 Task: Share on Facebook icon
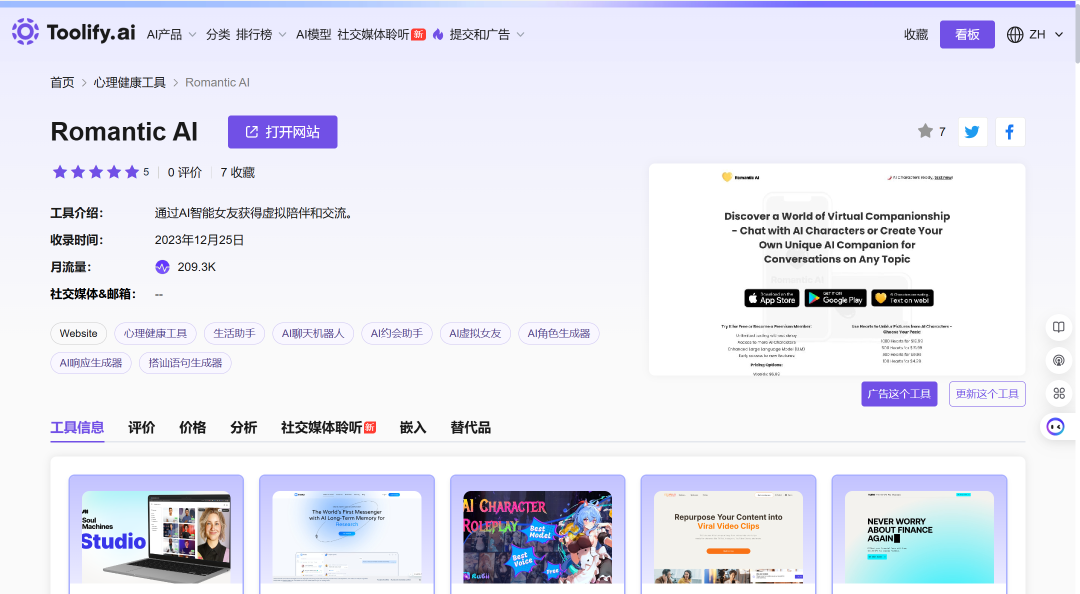tap(1010, 132)
